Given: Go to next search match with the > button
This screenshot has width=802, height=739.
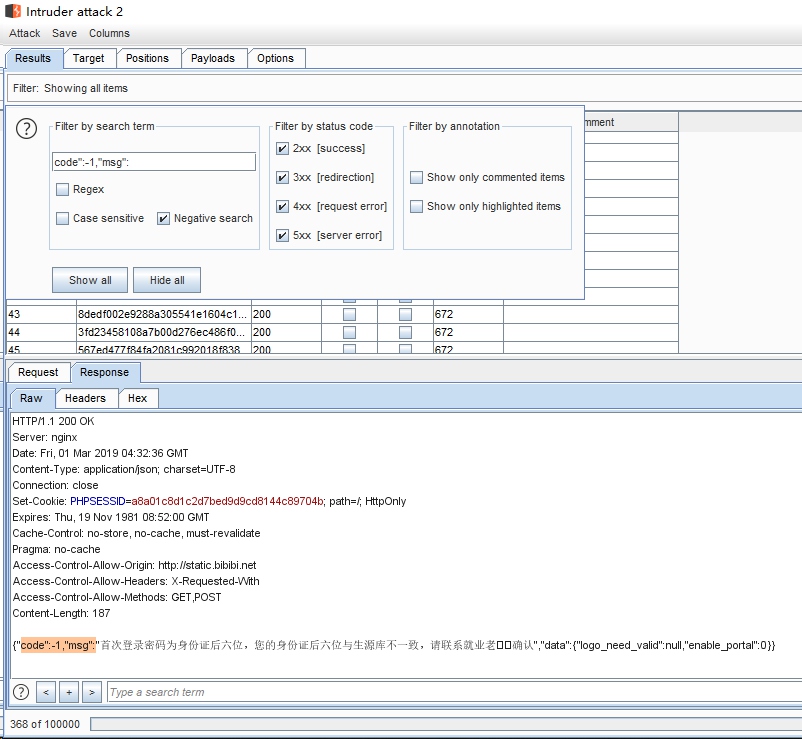Looking at the screenshot, I should click(92, 692).
